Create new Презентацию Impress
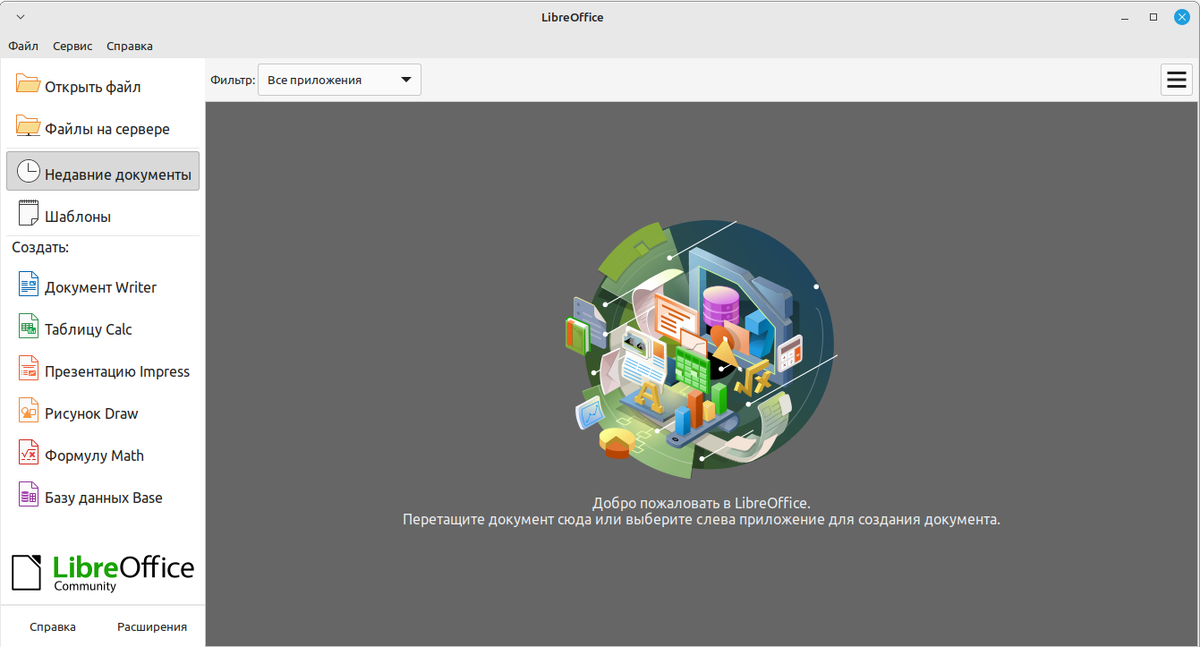Viewport: 1200px width, 647px height. point(103,371)
